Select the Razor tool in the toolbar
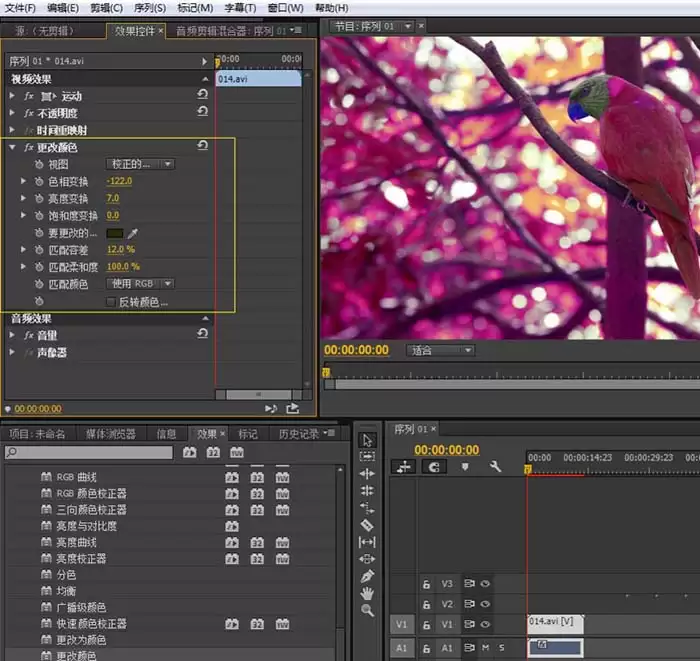Screen dimensions: 700x661 [x=367, y=524]
